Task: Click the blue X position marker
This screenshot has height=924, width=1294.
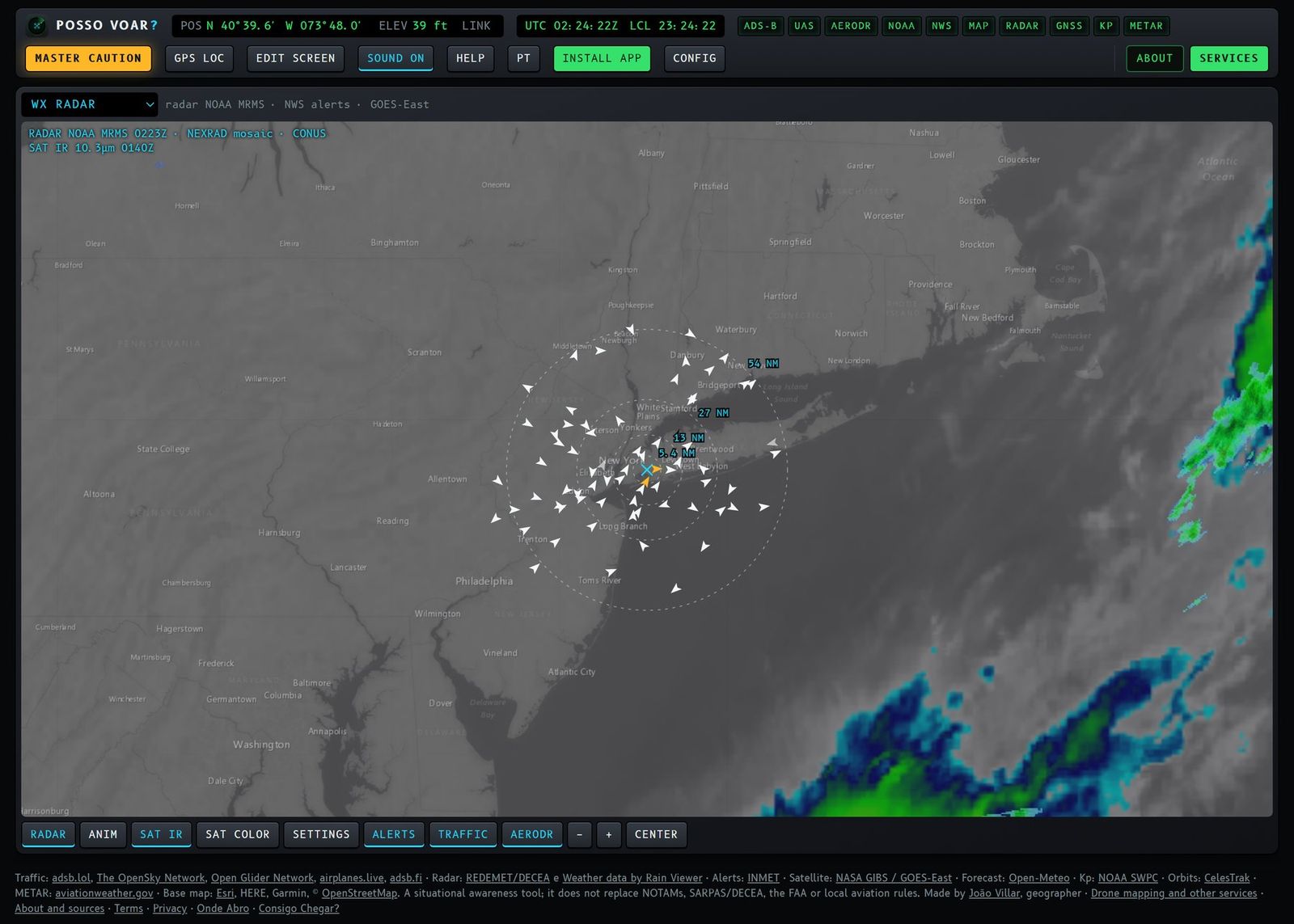Action: pyautogui.click(x=646, y=470)
